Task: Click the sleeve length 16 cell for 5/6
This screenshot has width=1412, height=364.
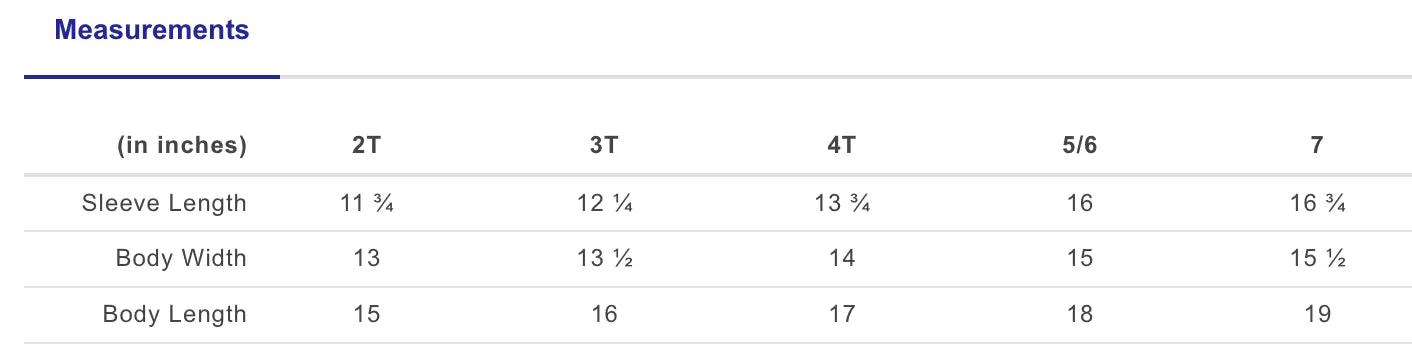Action: 1080,203
